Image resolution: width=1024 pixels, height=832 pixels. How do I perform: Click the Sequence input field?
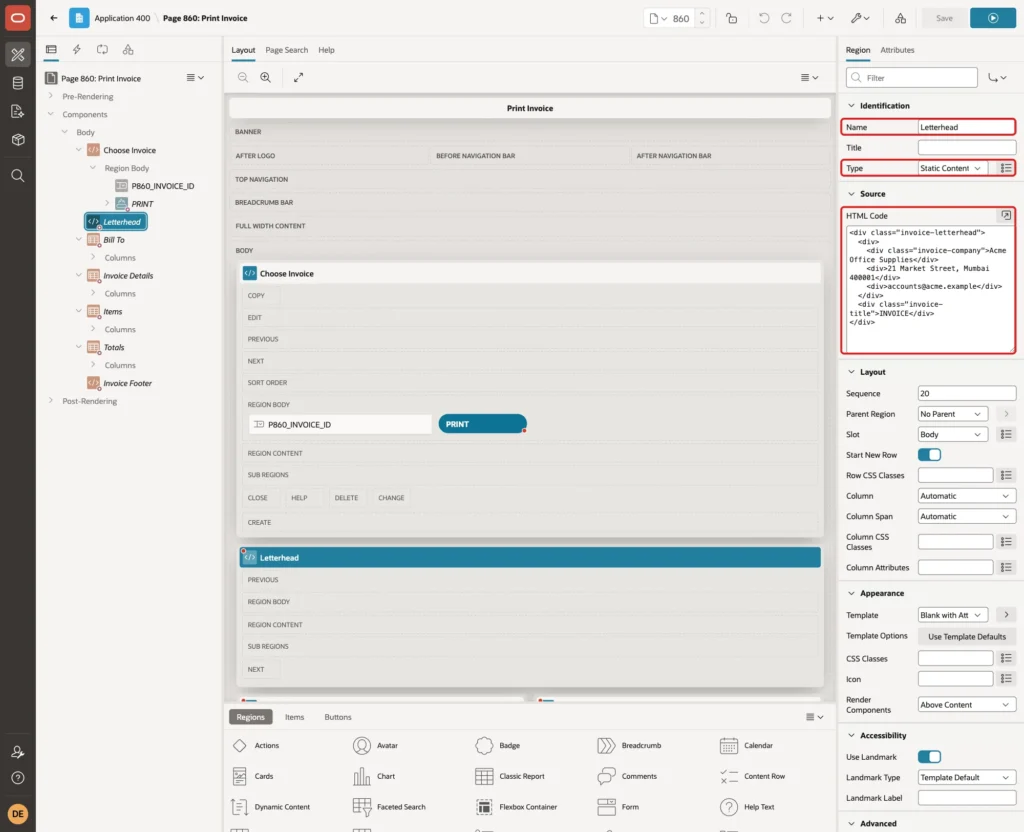[967, 393]
